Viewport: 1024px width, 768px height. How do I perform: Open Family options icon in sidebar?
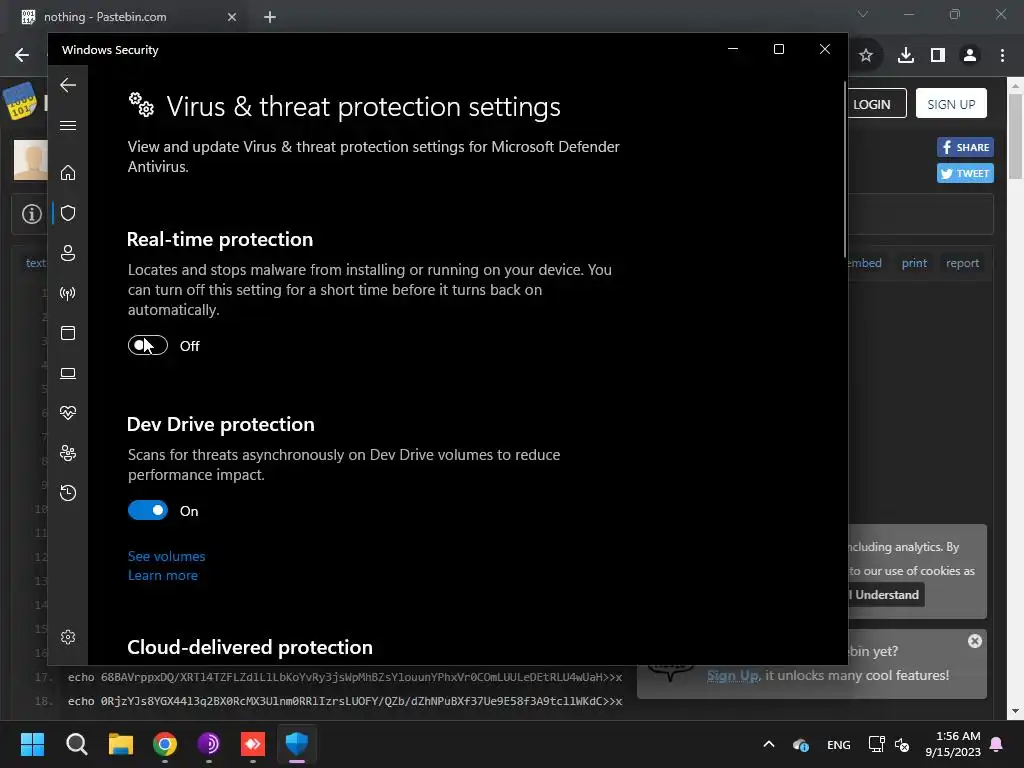coord(68,453)
